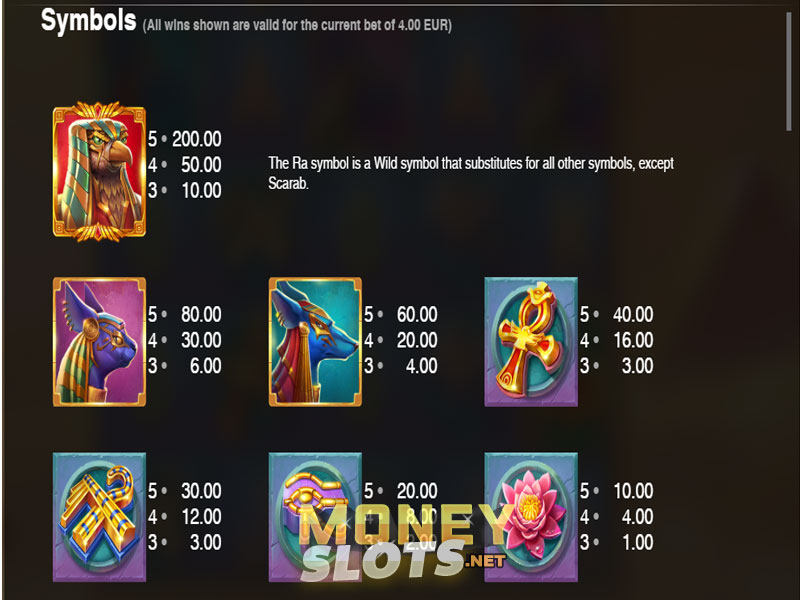Click the Ra falcon Wild symbol
Image resolution: width=800 pixels, height=600 pixels.
pyautogui.click(x=99, y=171)
